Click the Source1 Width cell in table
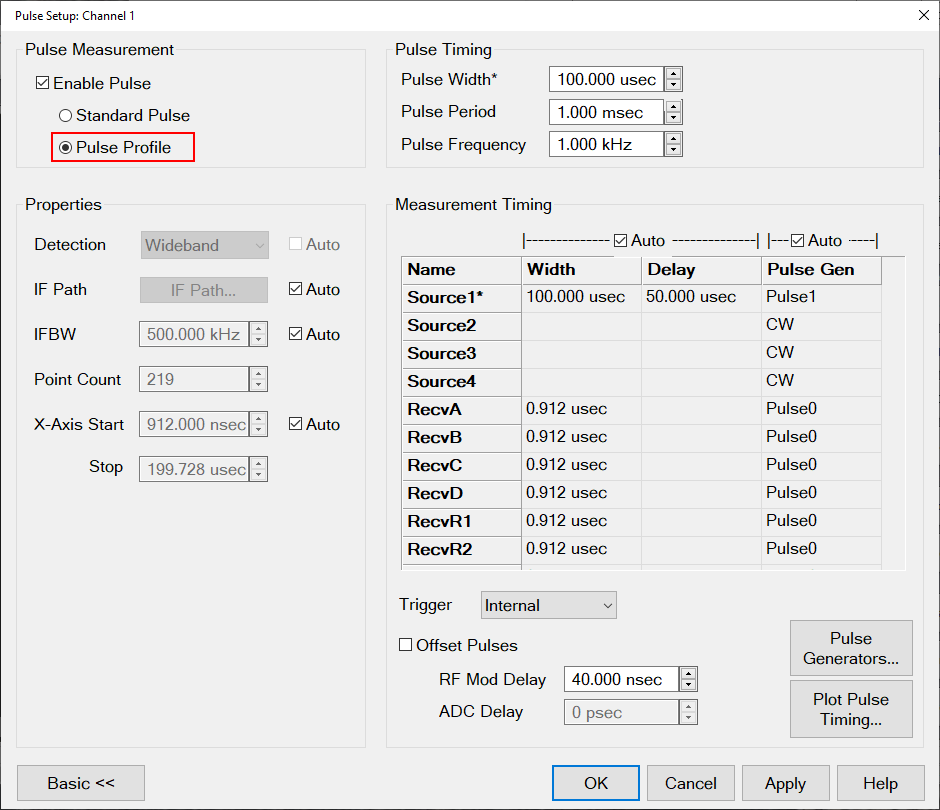This screenshot has height=810, width=940. point(580,298)
